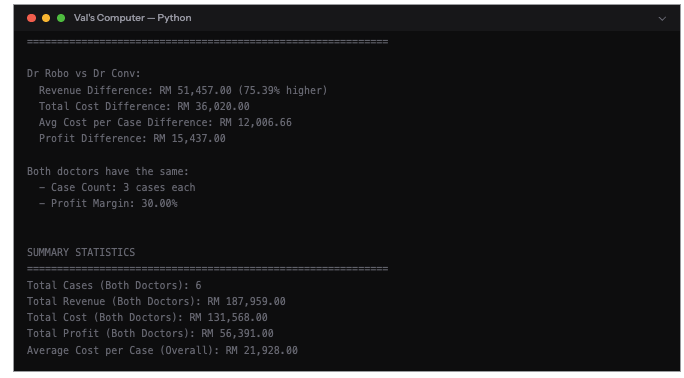Click the title "Val's Computer — Python"

click(133, 18)
